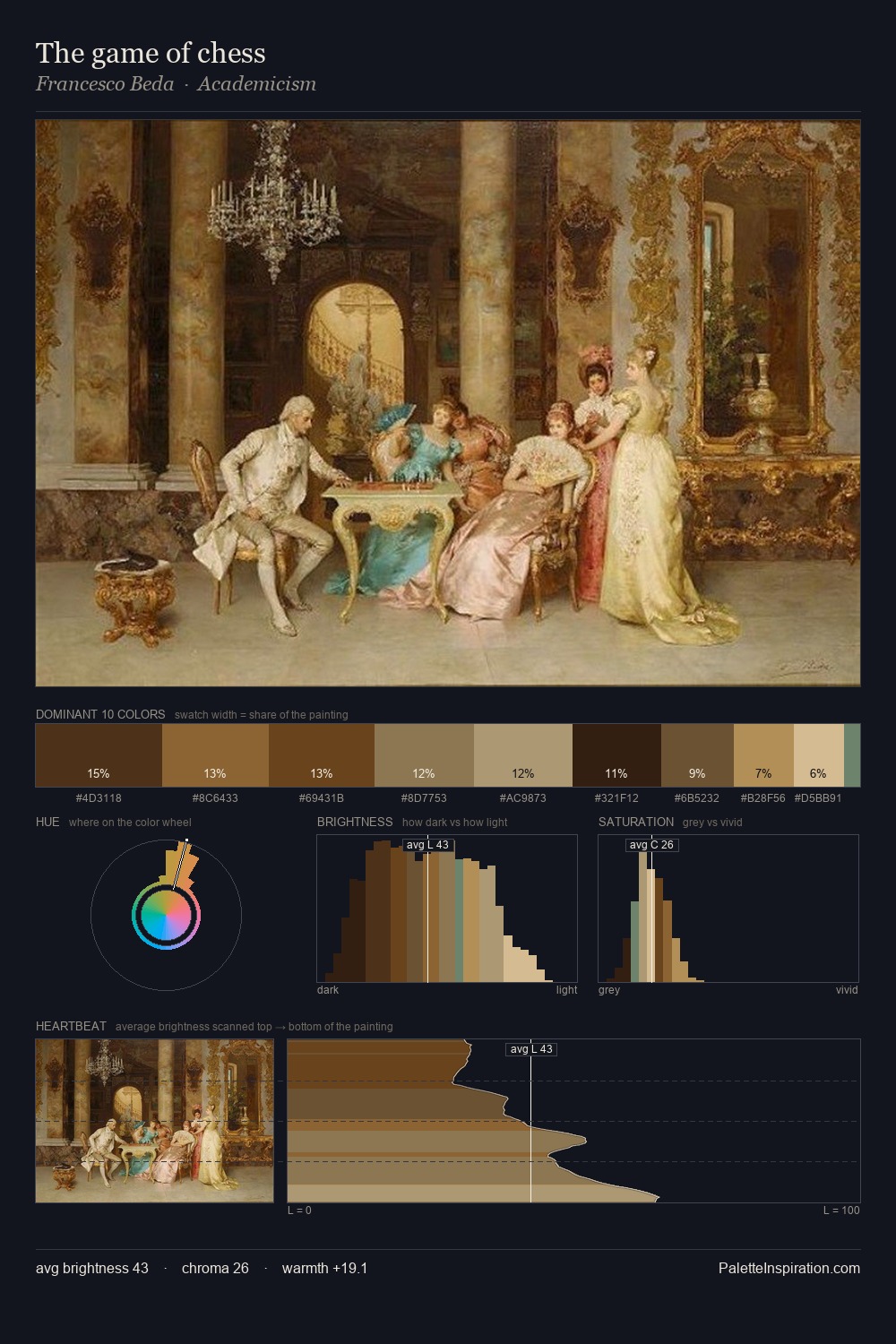Click the #AC9873 beige swatch
The height and width of the screenshot is (1344, 896).
click(523, 754)
